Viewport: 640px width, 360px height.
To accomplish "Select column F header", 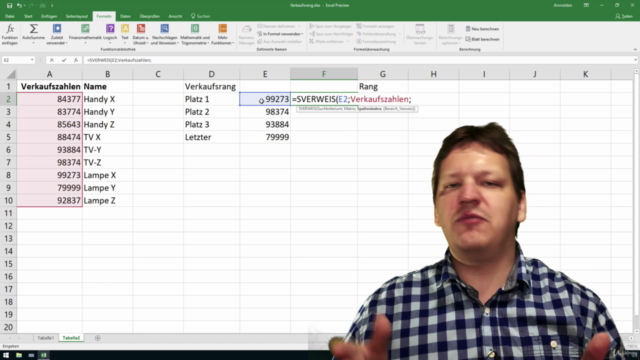I will click(324, 74).
